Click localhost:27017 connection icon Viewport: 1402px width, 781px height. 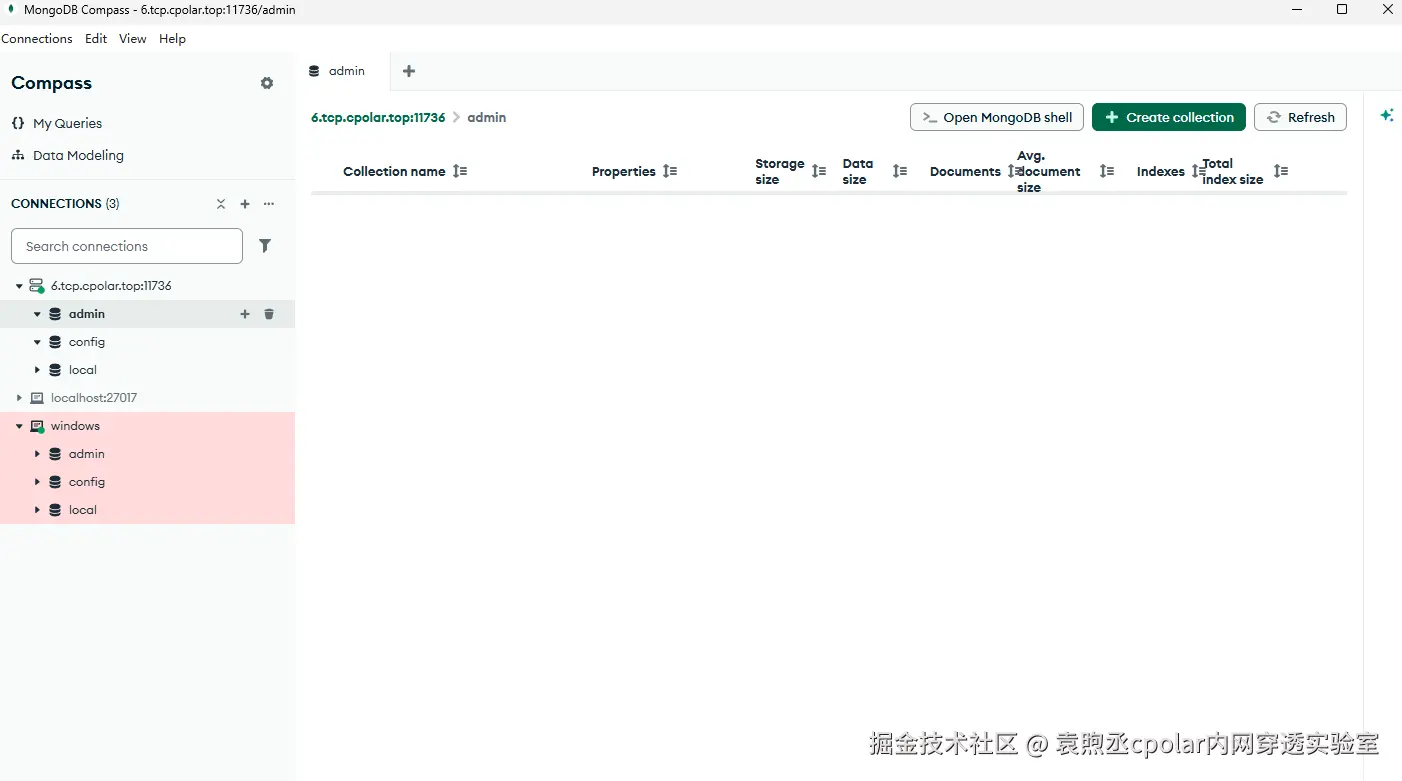37,398
